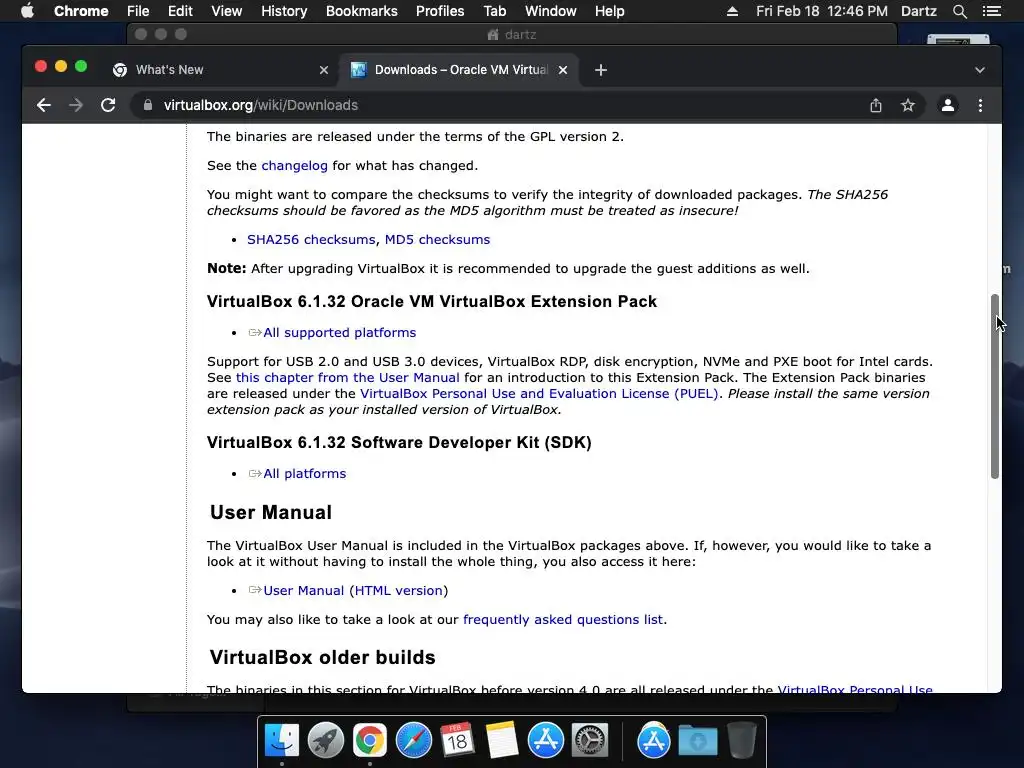Screen dimensions: 1024x768
Task: Open the App Store icon next to Notes
Action: click(545, 741)
